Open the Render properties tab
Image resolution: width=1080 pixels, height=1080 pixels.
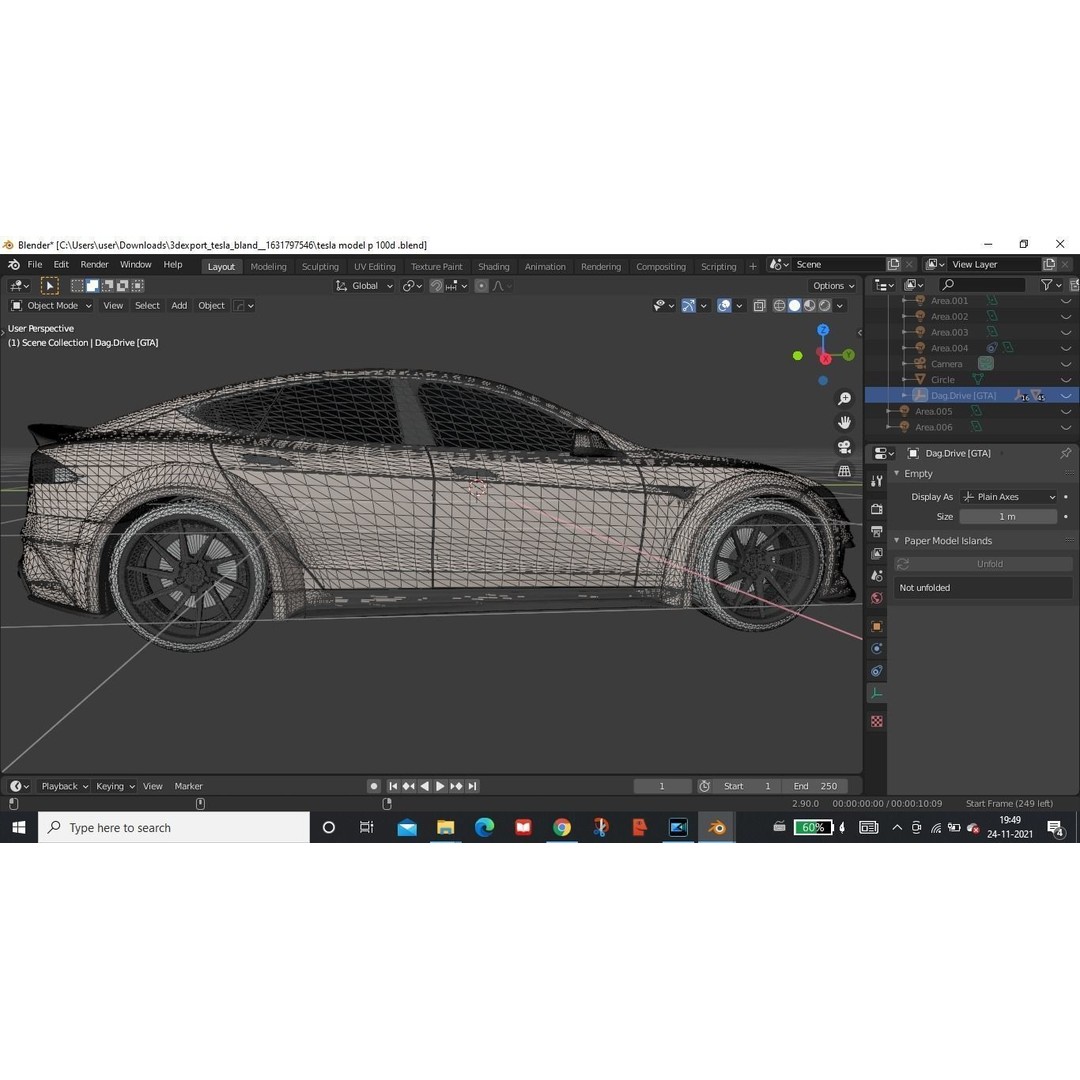(x=876, y=509)
